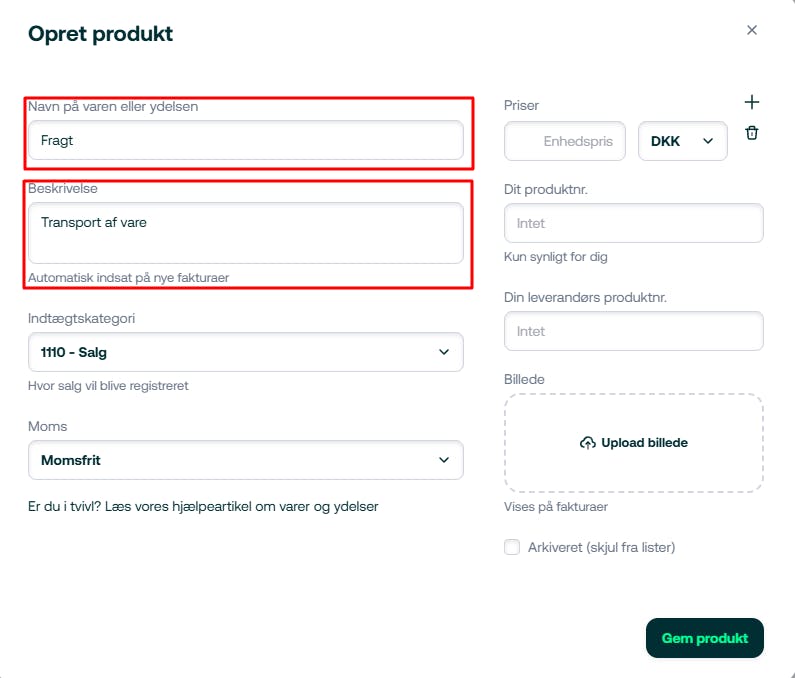Save with the Gem produkt button

(x=704, y=638)
